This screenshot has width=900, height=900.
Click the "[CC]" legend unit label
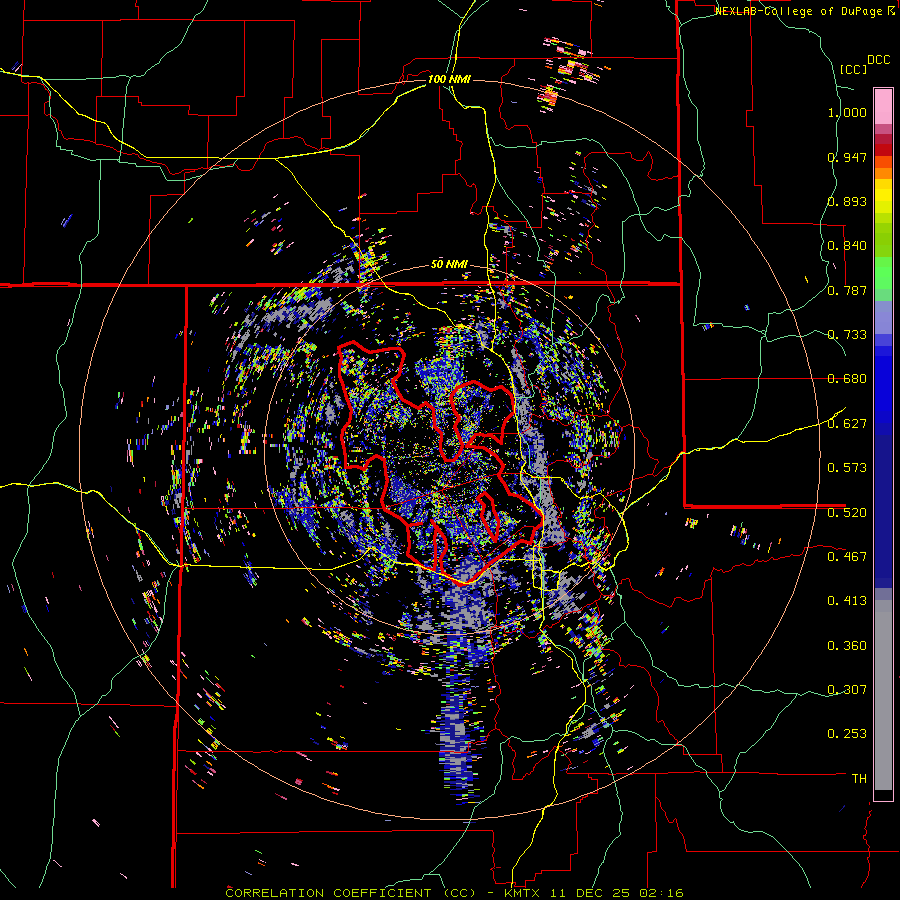coord(853,69)
